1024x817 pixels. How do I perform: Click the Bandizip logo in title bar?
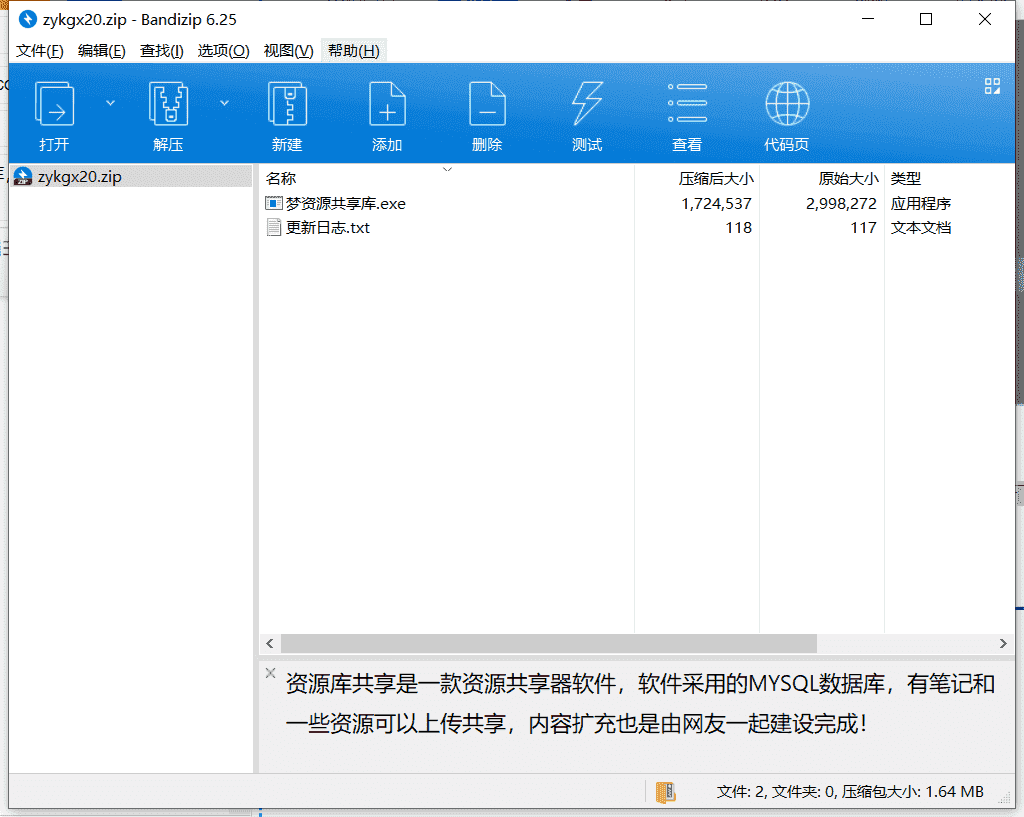coord(27,20)
